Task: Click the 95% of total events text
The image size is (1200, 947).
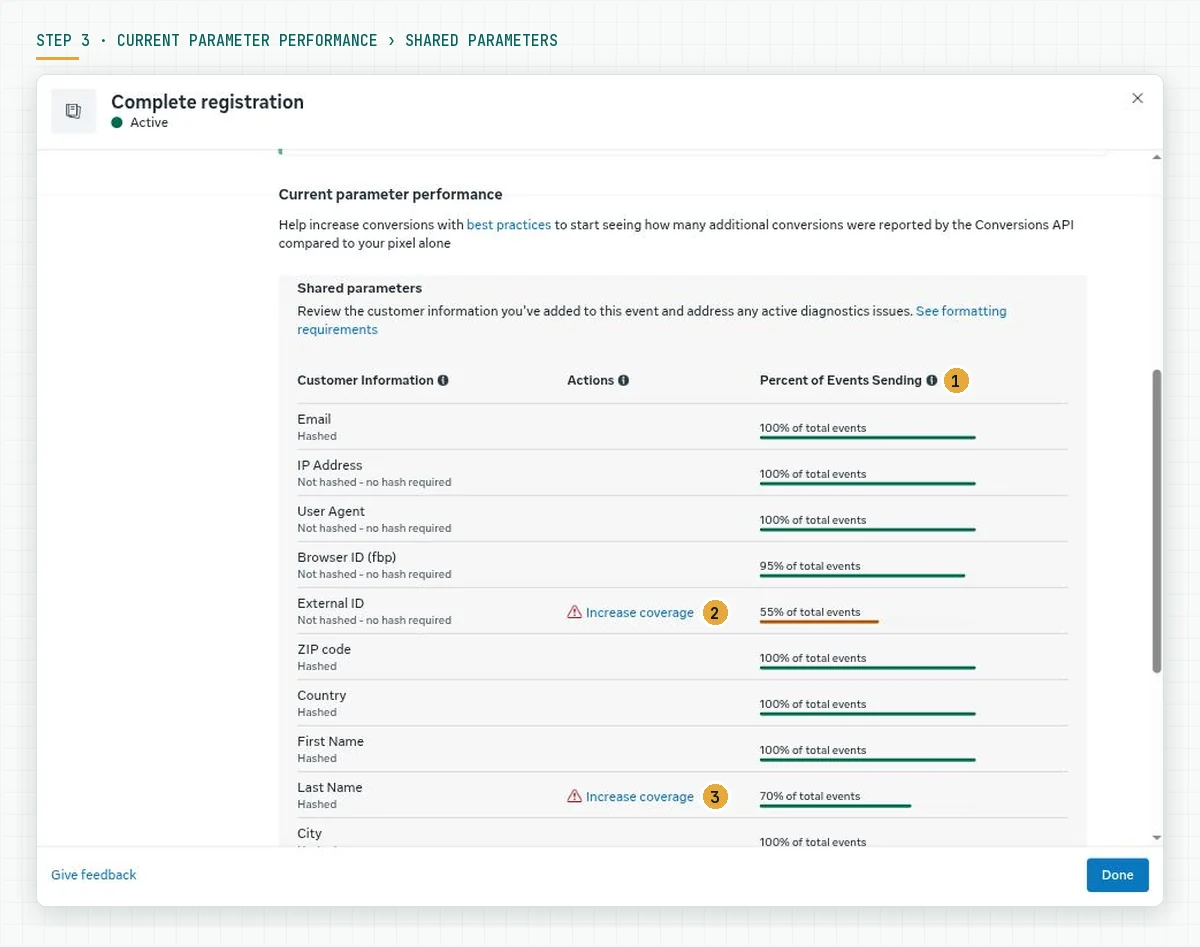Action: pyautogui.click(x=810, y=566)
